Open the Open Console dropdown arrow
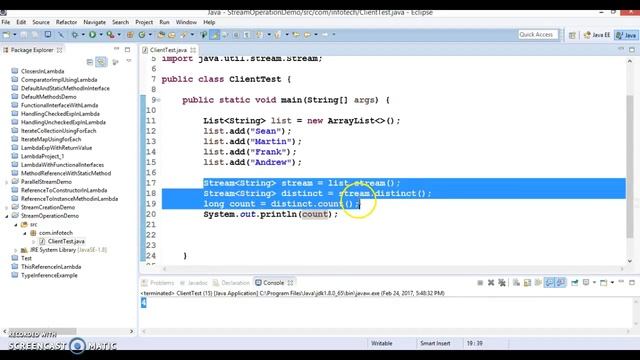640x360 pixels. [612, 282]
